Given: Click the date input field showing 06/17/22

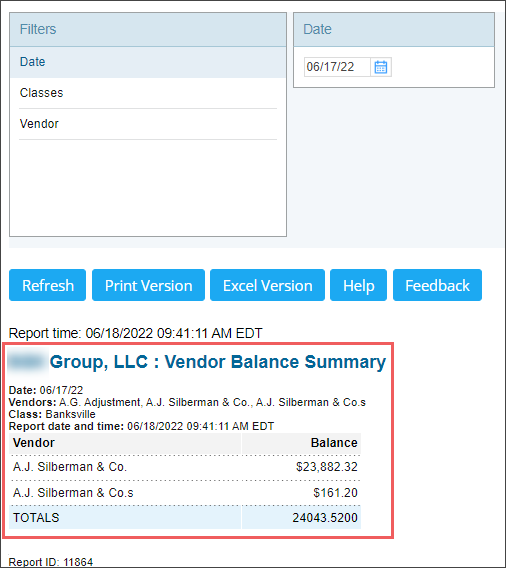Looking at the screenshot, I should click(x=337, y=67).
